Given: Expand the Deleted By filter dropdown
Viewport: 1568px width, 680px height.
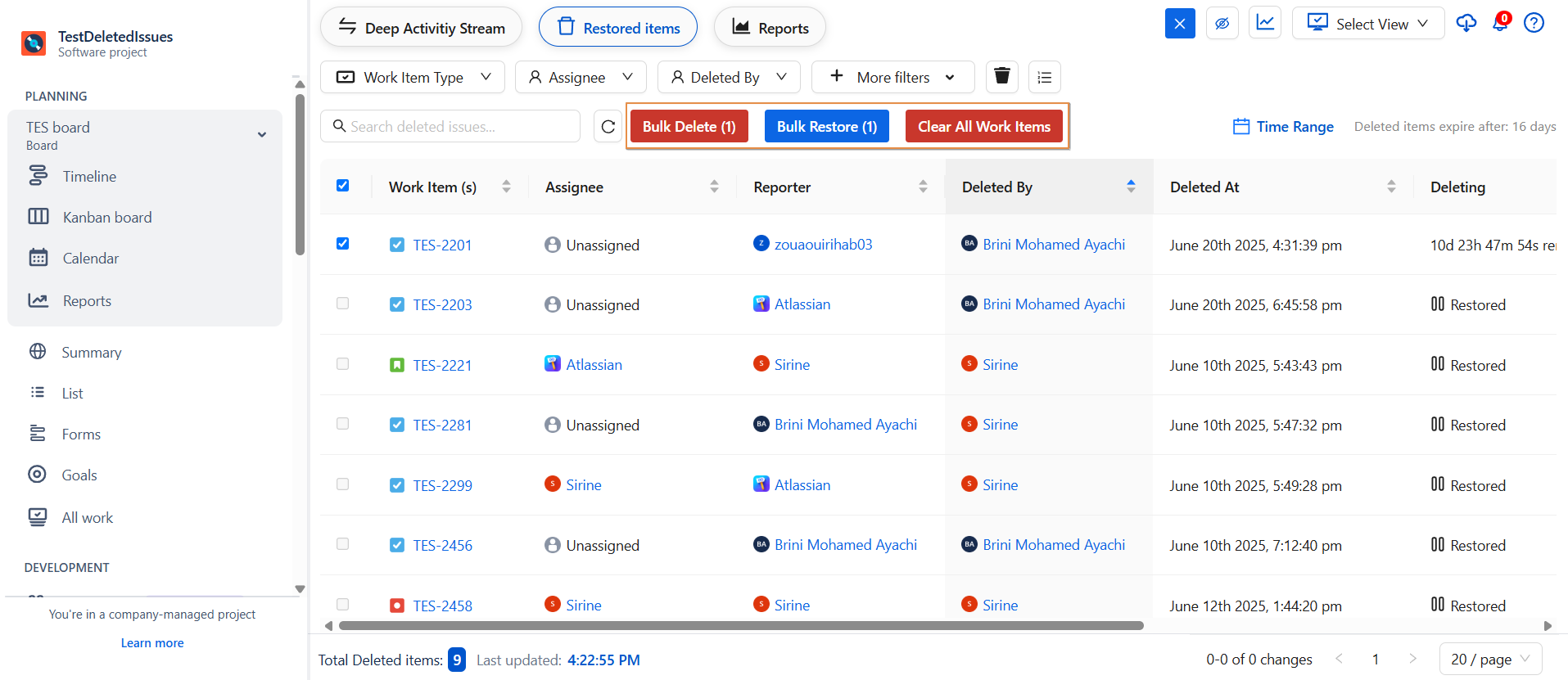Looking at the screenshot, I should 728,77.
